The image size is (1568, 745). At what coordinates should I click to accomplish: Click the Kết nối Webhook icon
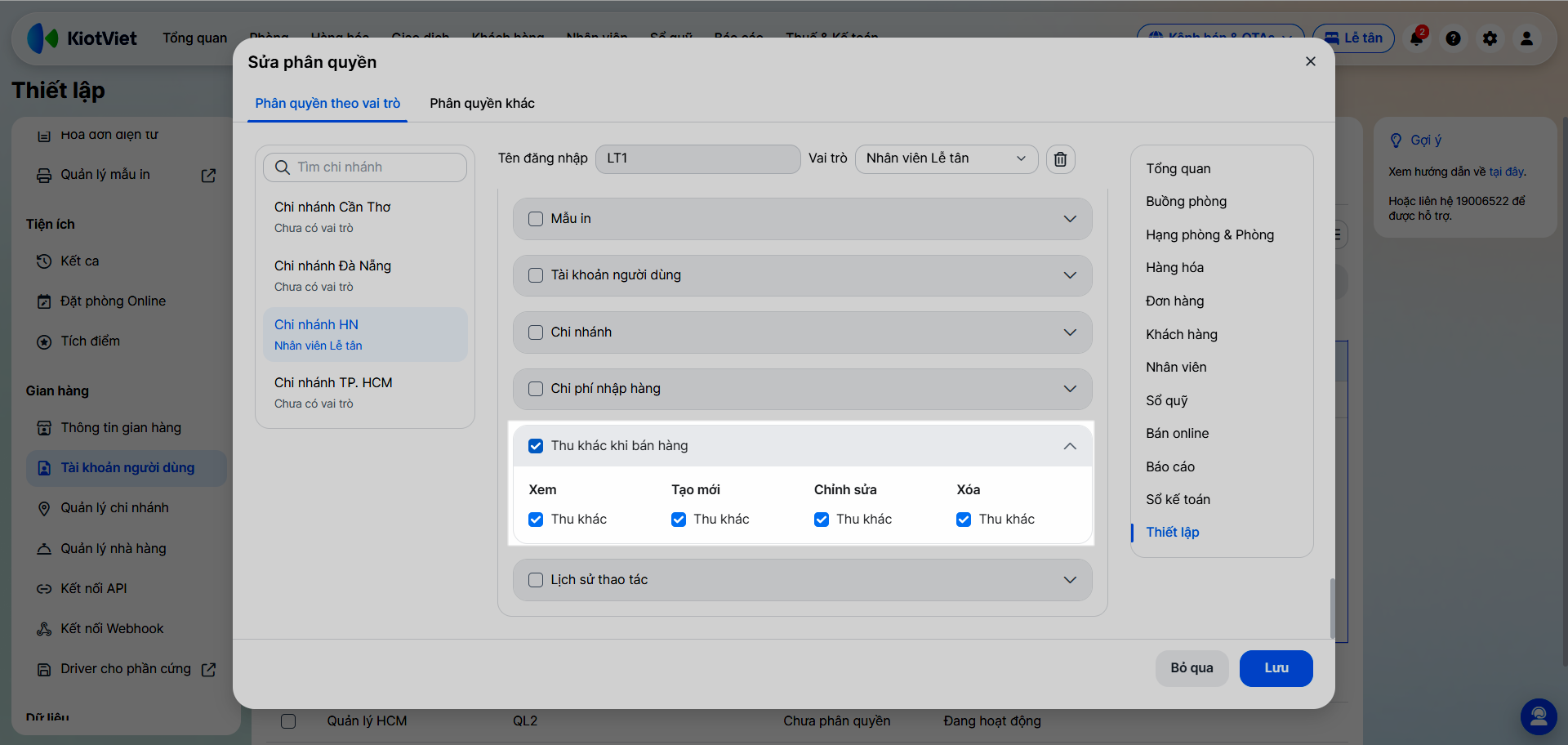pos(44,629)
